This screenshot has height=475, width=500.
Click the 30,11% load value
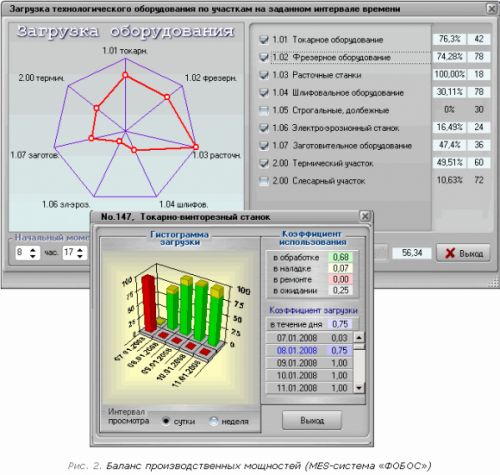point(449,92)
